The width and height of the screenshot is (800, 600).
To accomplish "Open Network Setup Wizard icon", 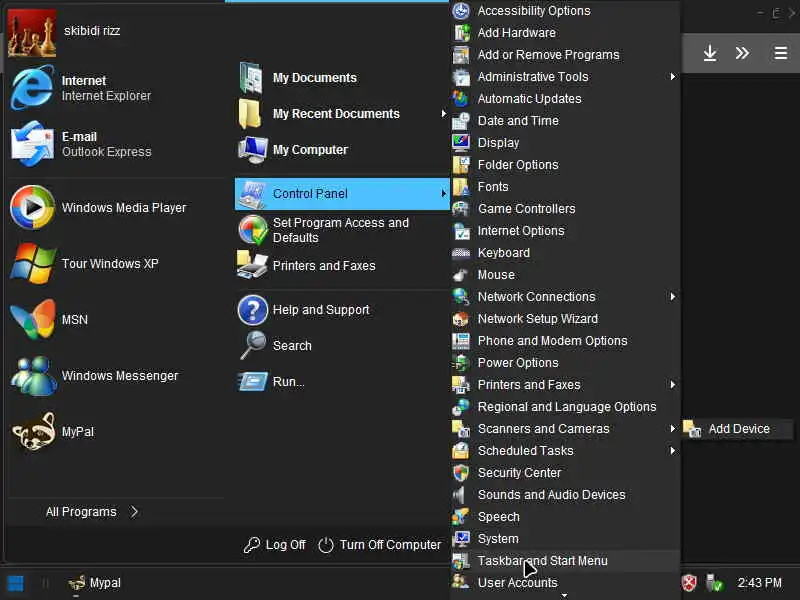I will click(x=461, y=318).
